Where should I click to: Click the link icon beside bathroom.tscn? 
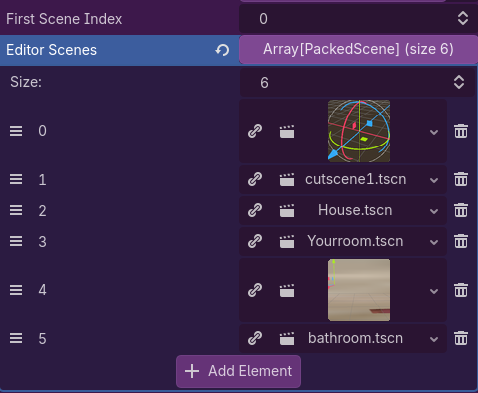(x=255, y=338)
